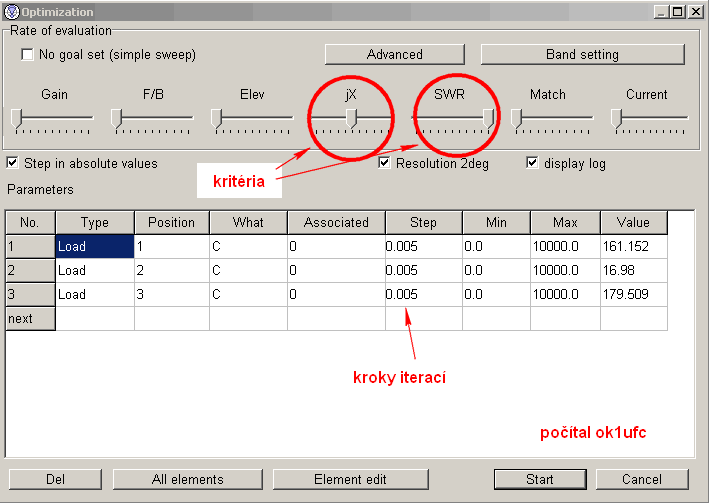Viewport: 709px width, 503px height.
Task: Click the F/B slider thumb
Action: click(x=116, y=118)
